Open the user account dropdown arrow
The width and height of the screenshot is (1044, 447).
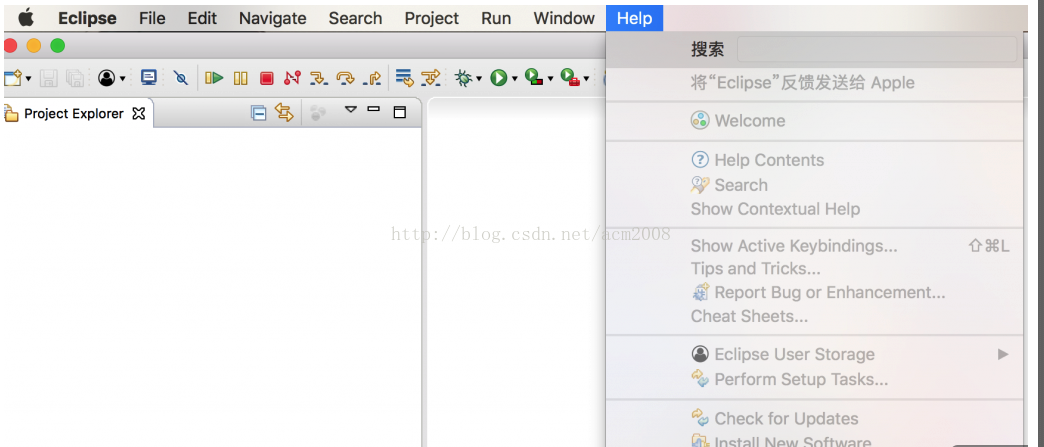tap(123, 79)
